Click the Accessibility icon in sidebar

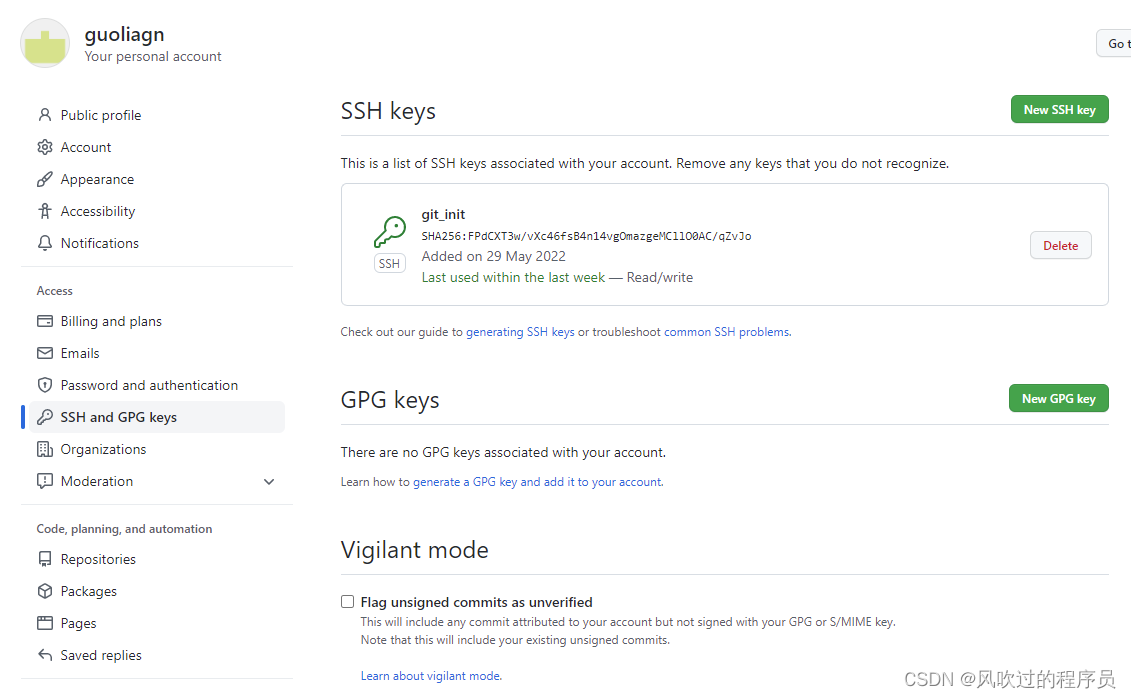(x=46, y=210)
